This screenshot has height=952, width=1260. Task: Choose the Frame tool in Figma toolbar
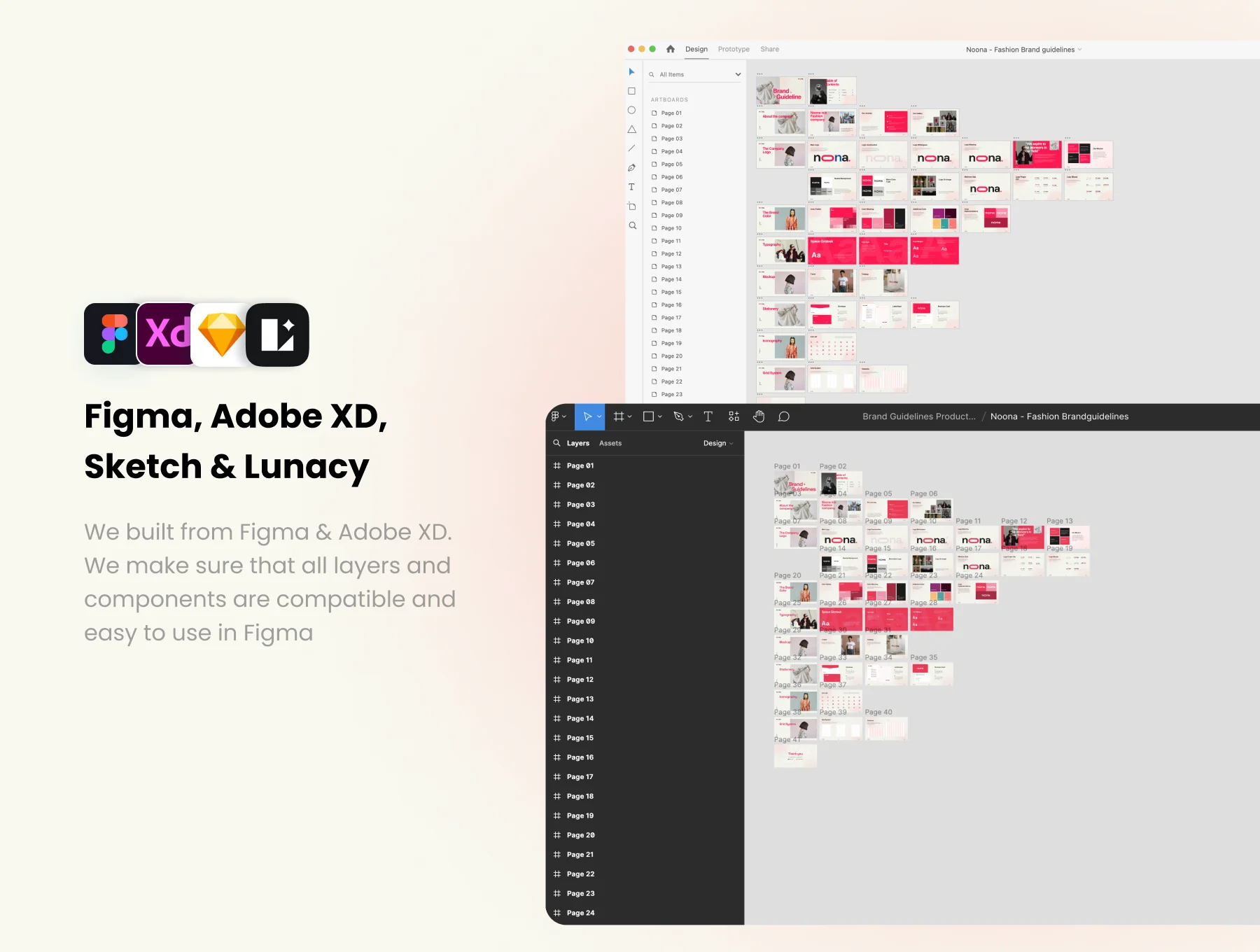[619, 416]
